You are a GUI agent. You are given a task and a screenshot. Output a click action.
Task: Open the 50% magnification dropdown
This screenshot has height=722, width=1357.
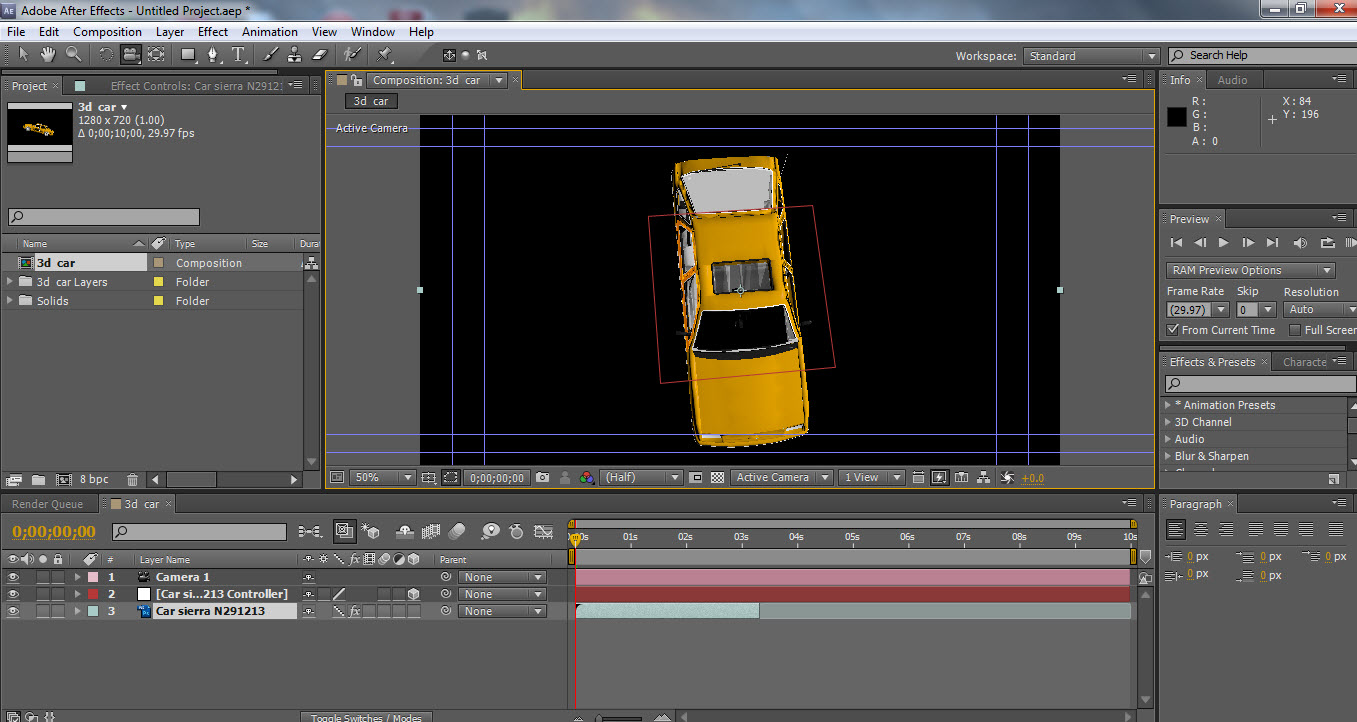coord(380,478)
